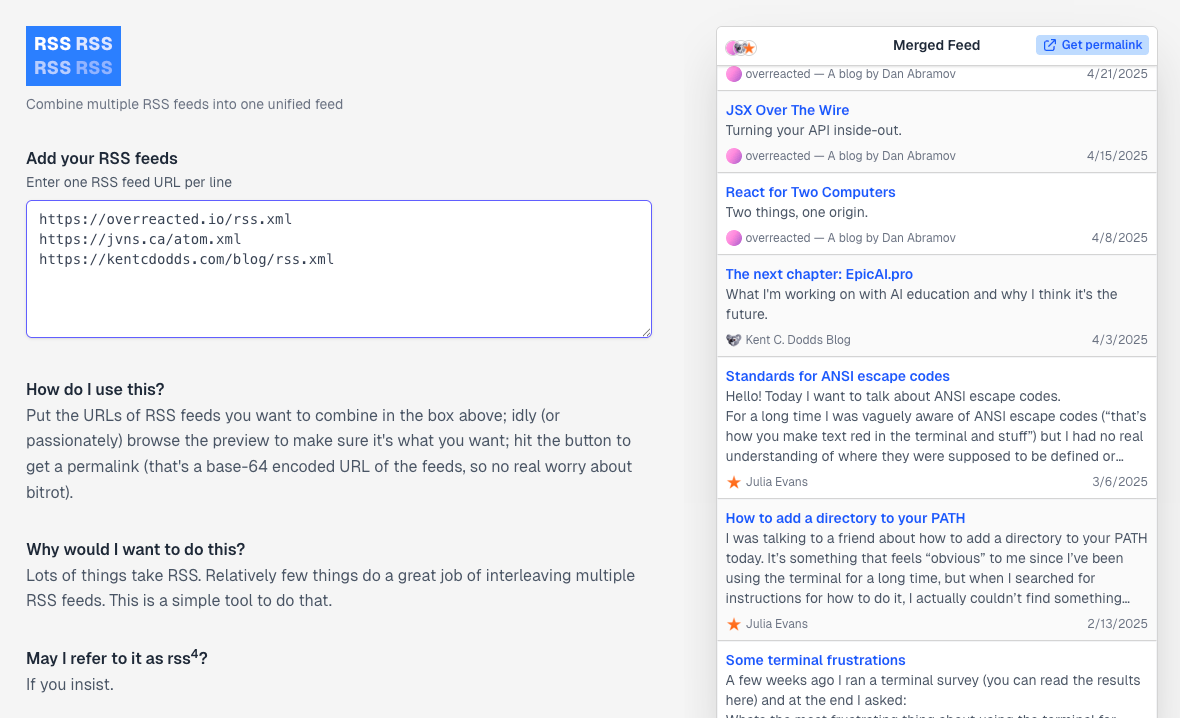Click the Kent C. Dodds Blog koala favicon
This screenshot has height=718, width=1180.
pyautogui.click(x=734, y=340)
